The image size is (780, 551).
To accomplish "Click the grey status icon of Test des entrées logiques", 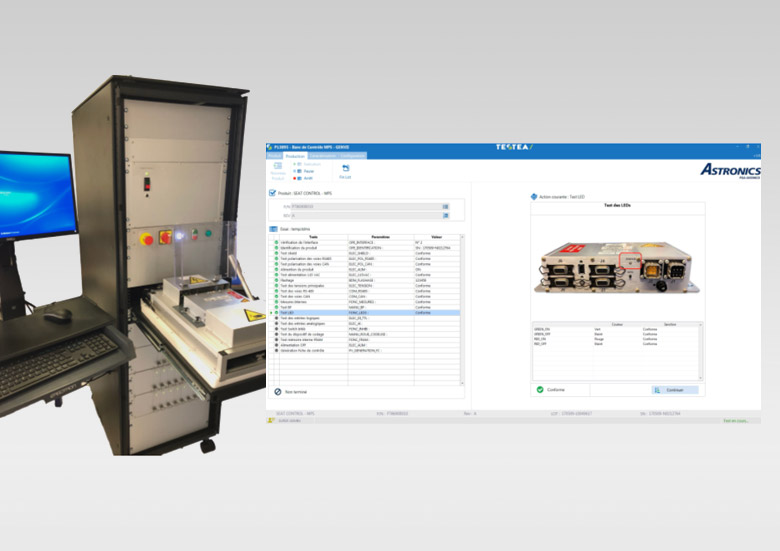I will [x=277, y=318].
